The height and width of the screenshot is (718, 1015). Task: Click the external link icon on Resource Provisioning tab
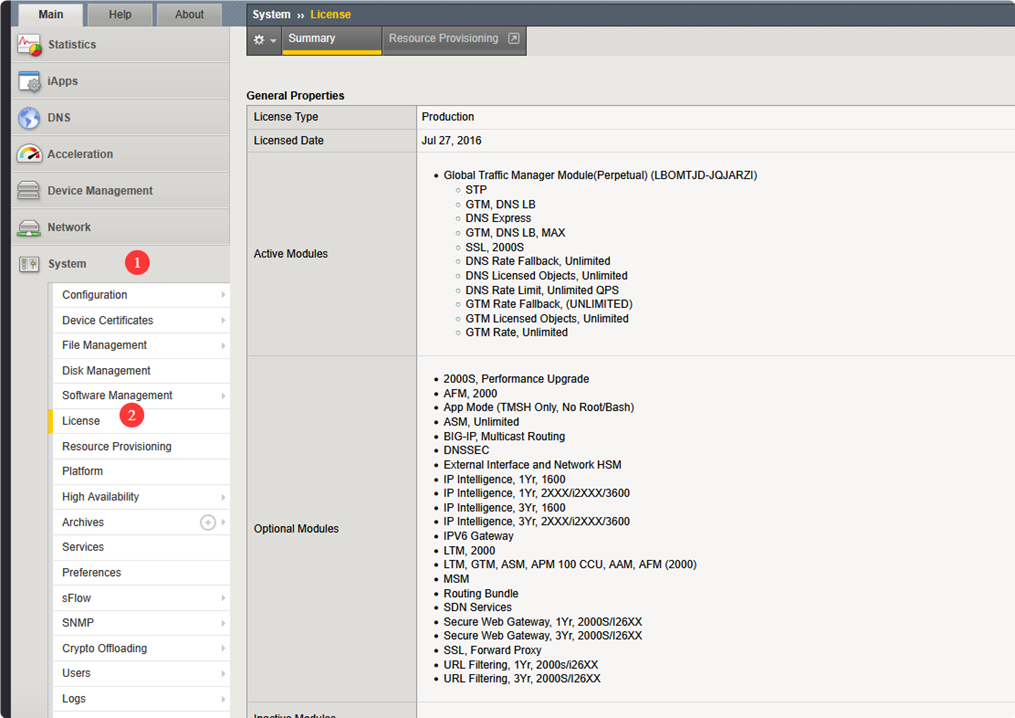click(x=513, y=38)
